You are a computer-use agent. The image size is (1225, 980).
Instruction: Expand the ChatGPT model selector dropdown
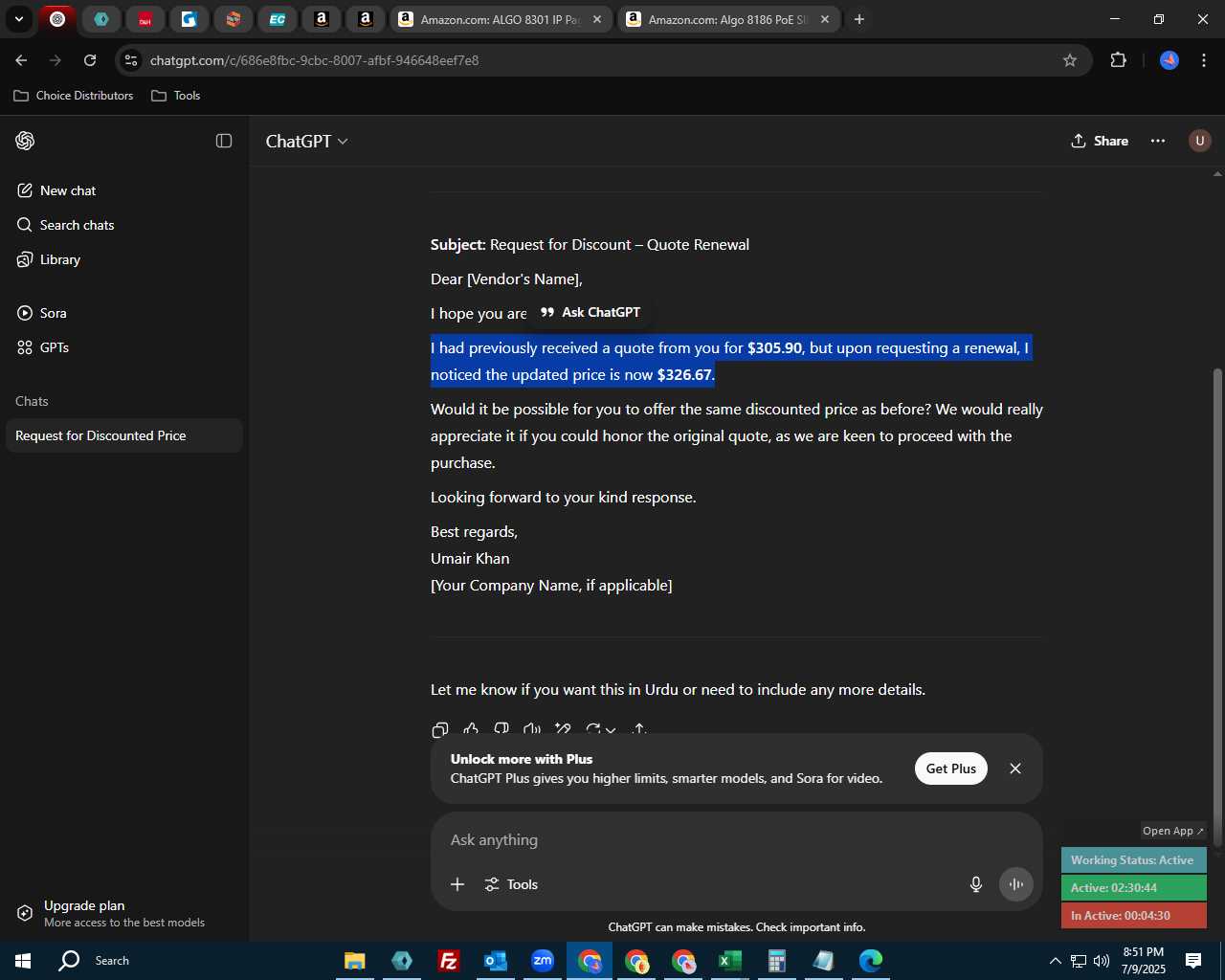click(307, 141)
